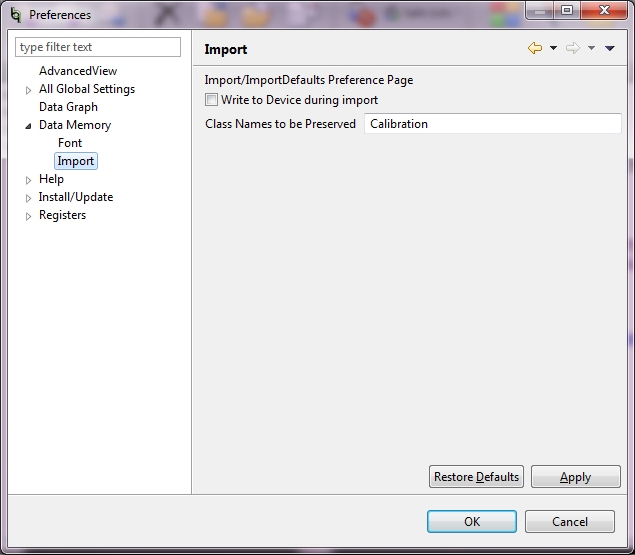The image size is (635, 555).
Task: Click the Restore Defaults button
Action: [x=476, y=476]
